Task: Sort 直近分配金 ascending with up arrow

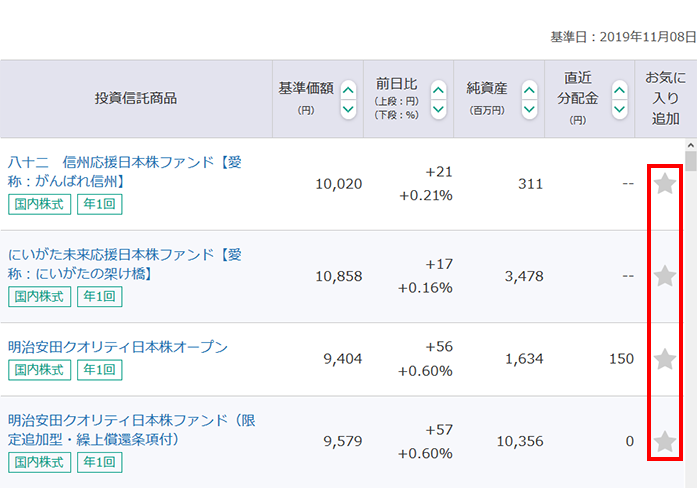Action: point(619,90)
